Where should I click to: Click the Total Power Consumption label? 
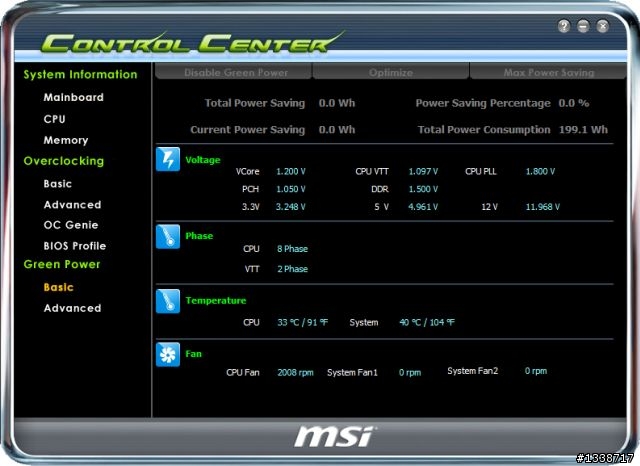[484, 129]
